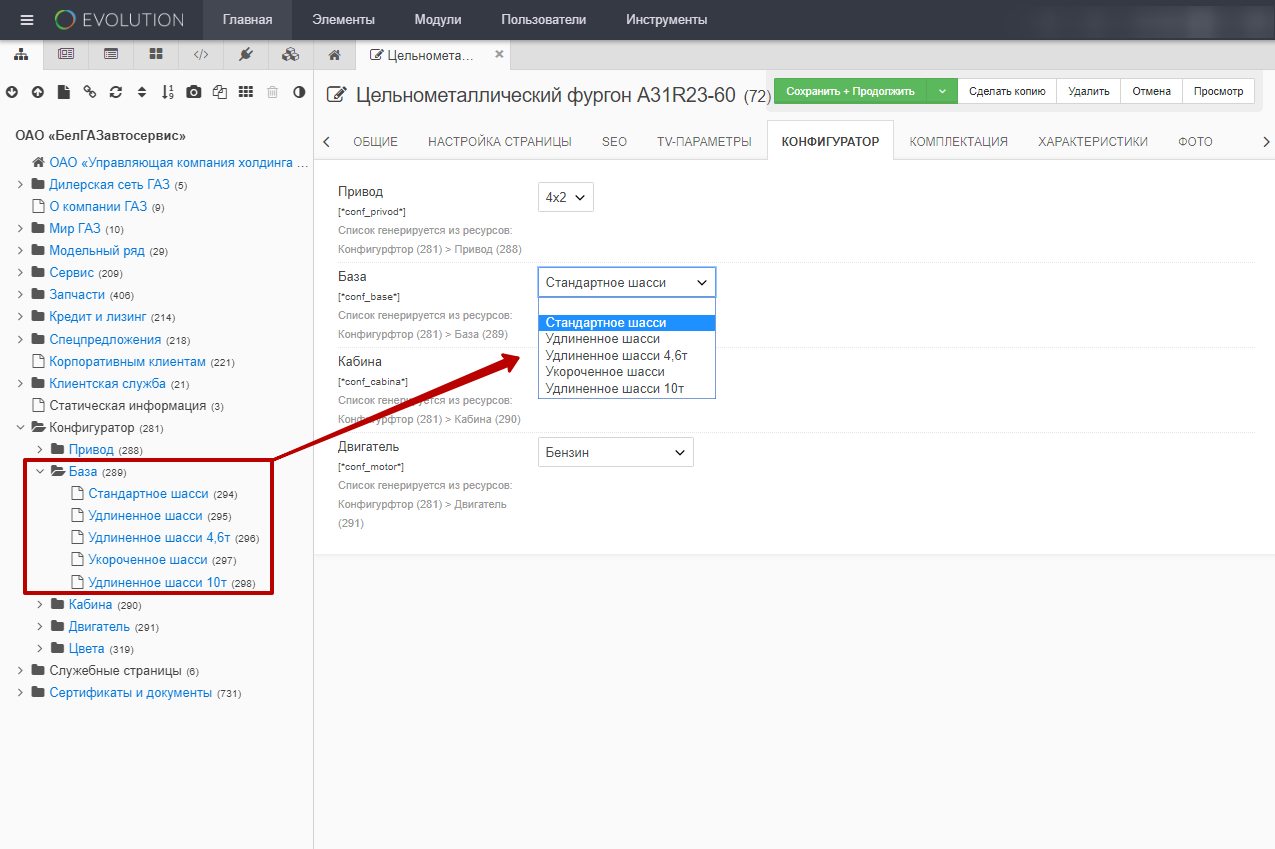Open tree sorting options up-down arrows icon
Screen dimensions: 1275x849
click(142, 92)
